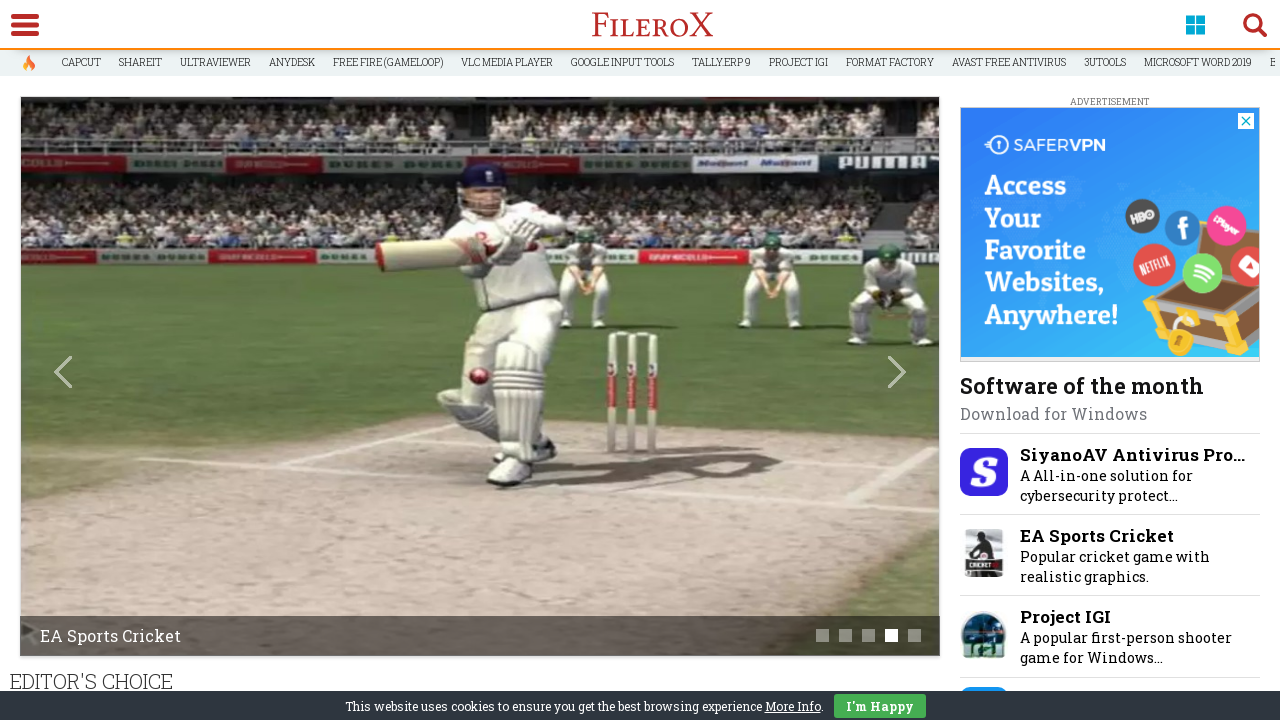
Task: Click the Editor's Choice heading
Action: click(91, 682)
